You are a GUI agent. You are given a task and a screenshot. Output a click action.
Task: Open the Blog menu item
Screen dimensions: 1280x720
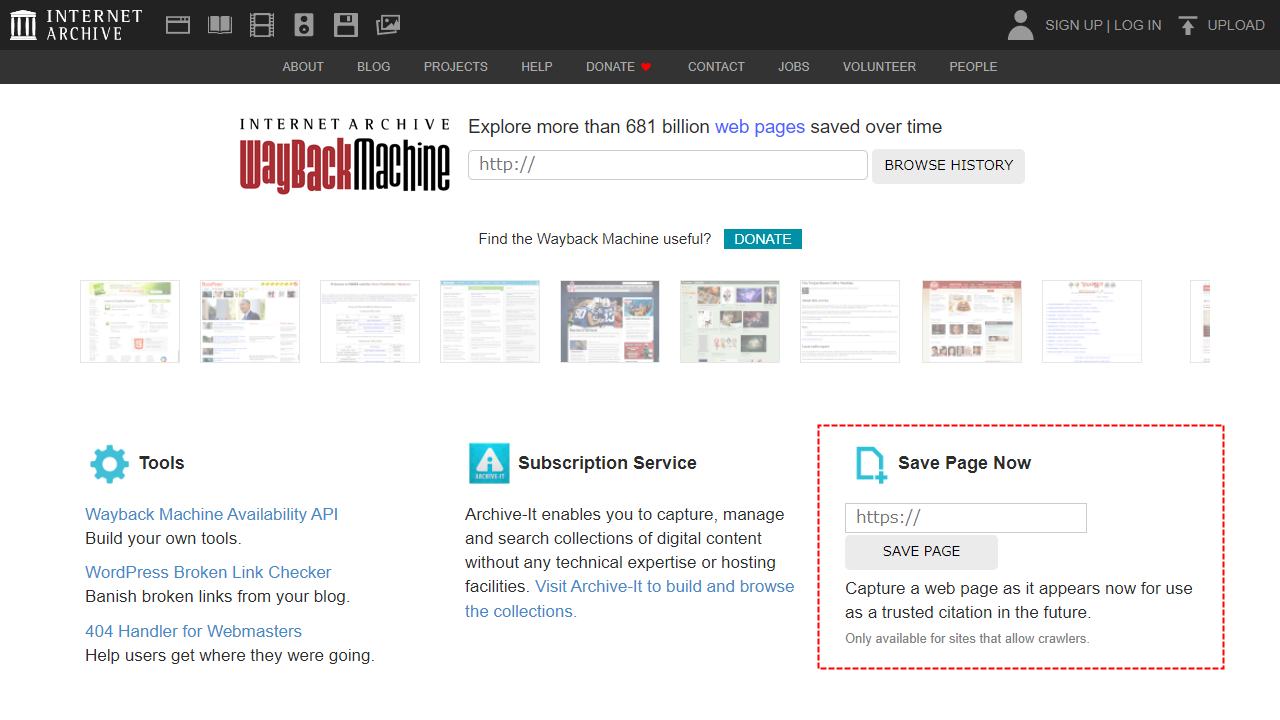coord(374,67)
